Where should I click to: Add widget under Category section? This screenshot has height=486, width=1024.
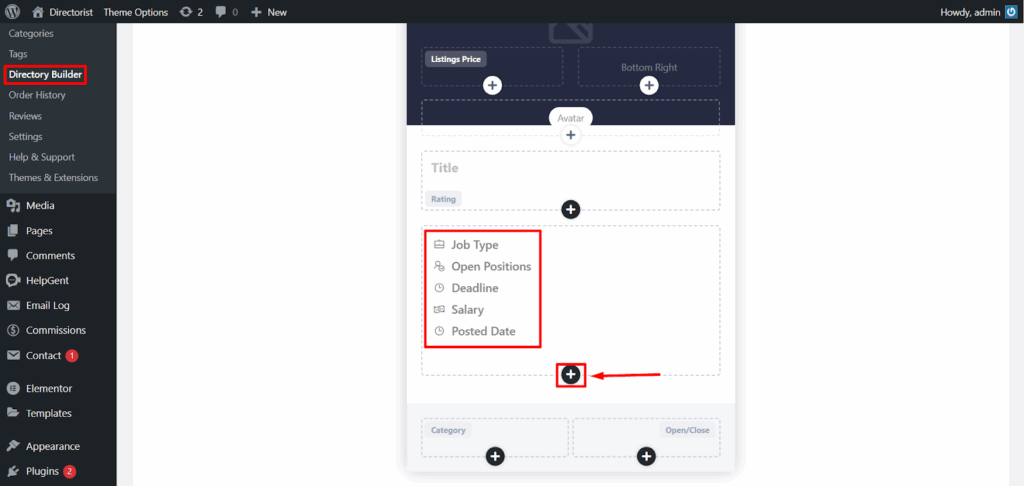[x=495, y=456]
